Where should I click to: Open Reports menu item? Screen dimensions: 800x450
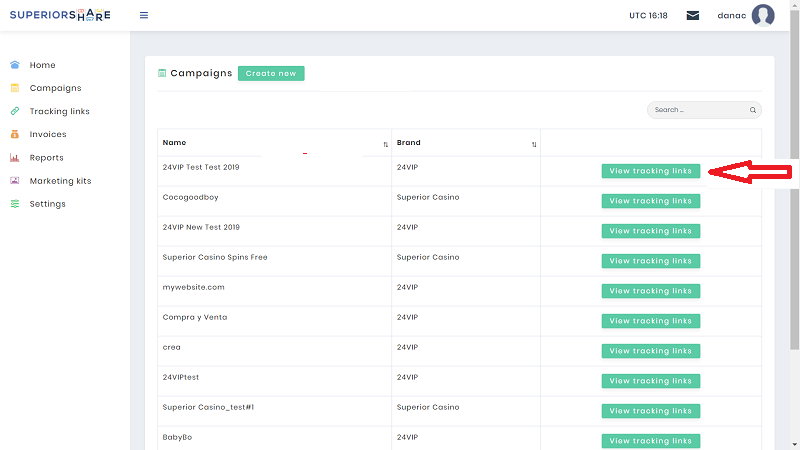tap(46, 158)
